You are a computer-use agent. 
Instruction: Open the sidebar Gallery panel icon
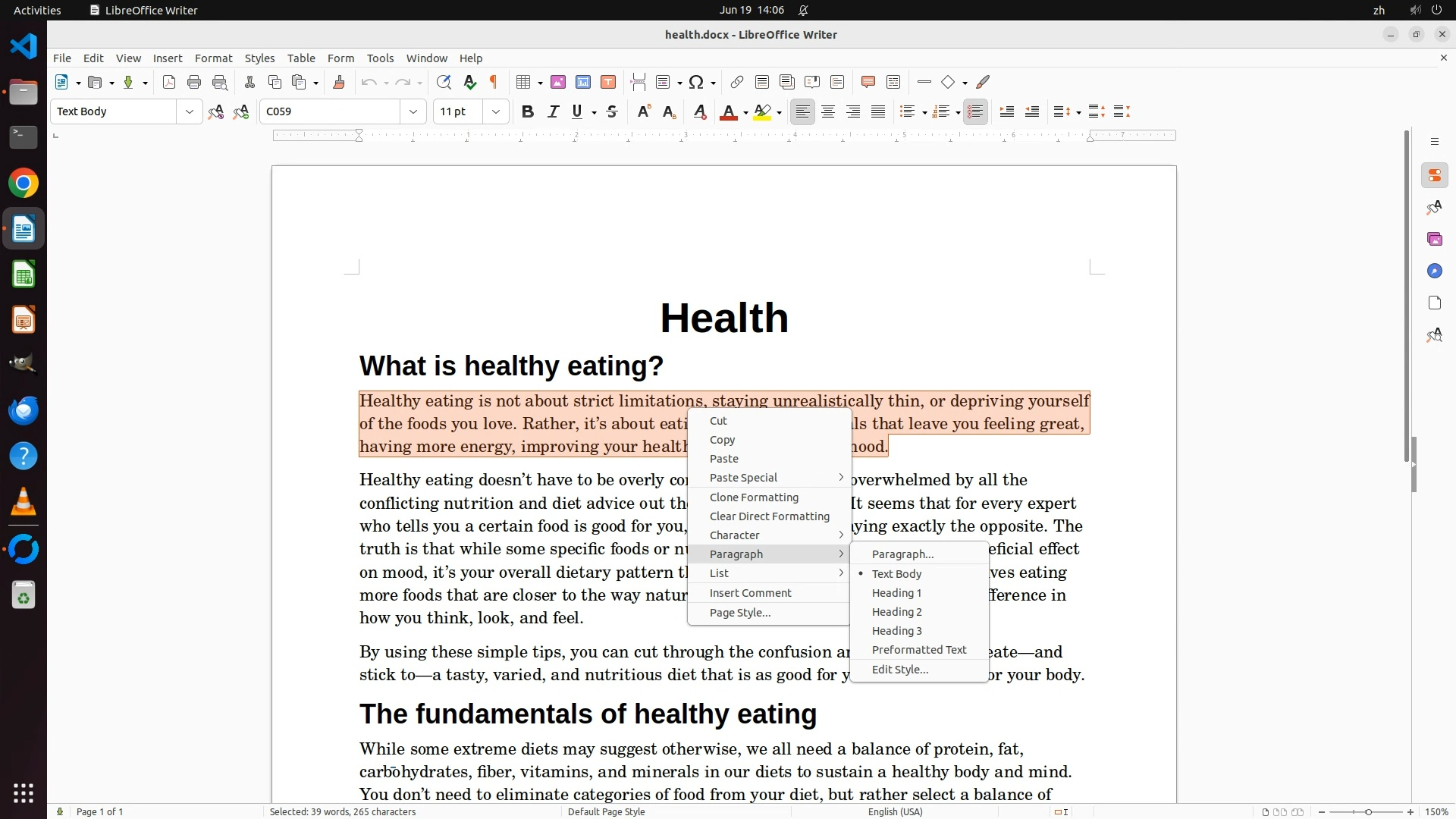pyautogui.click(x=1434, y=240)
